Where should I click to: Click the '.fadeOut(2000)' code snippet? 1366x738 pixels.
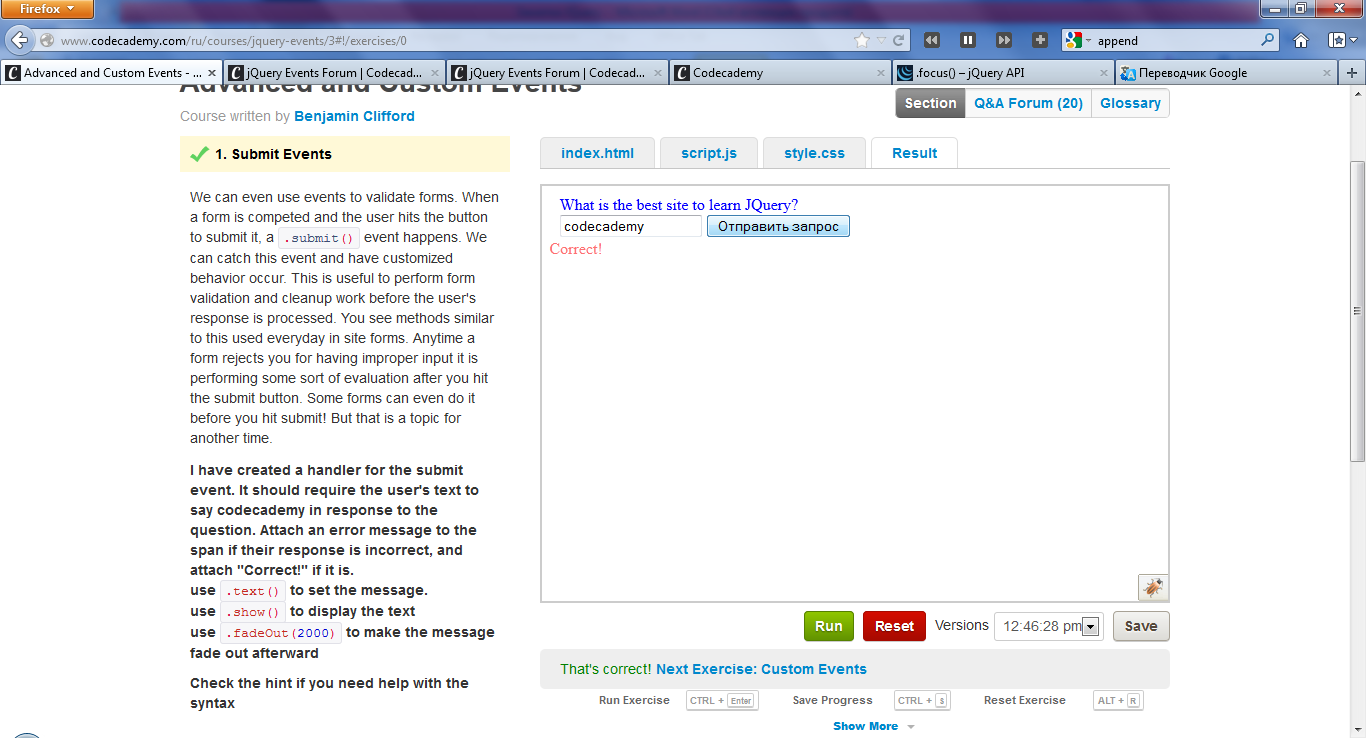pos(281,633)
